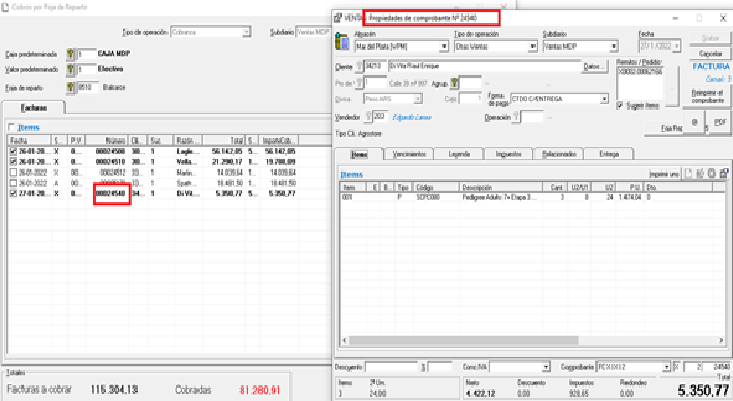Click lookup icon next to Caja predeterminada
Screen dimensions: 733x401
(x=70, y=54)
